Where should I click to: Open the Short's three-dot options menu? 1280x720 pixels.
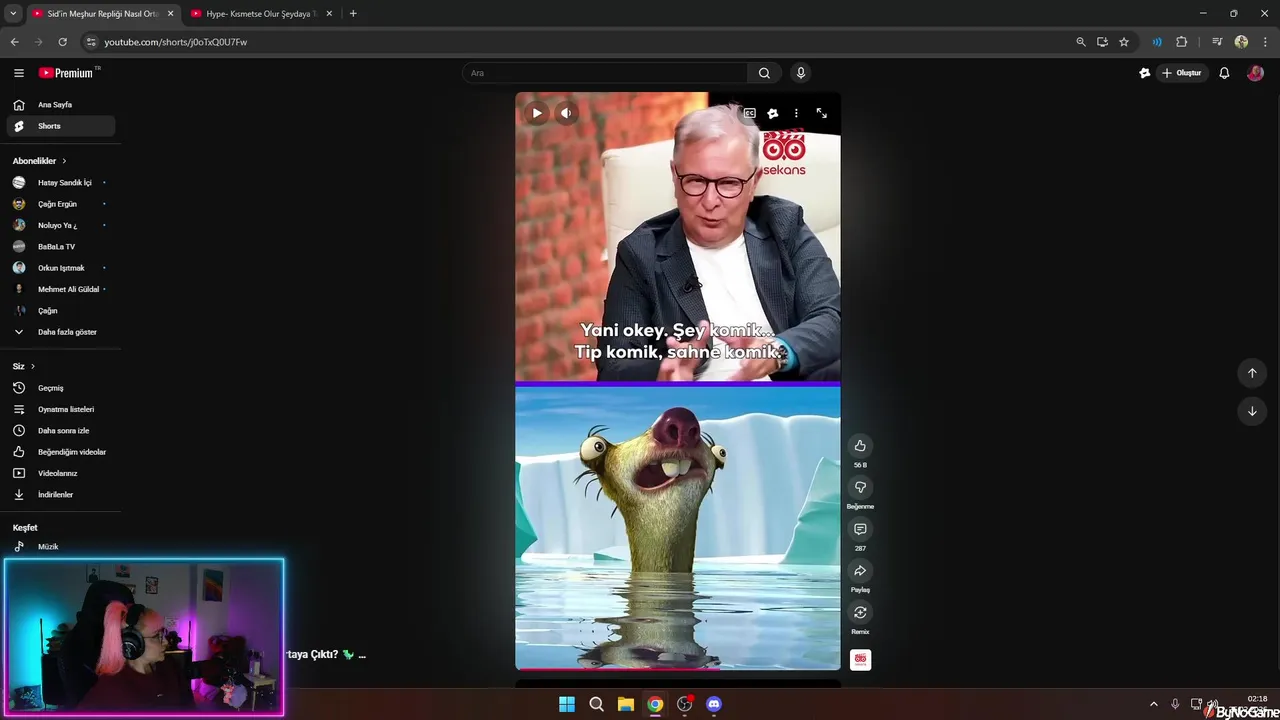pos(796,113)
